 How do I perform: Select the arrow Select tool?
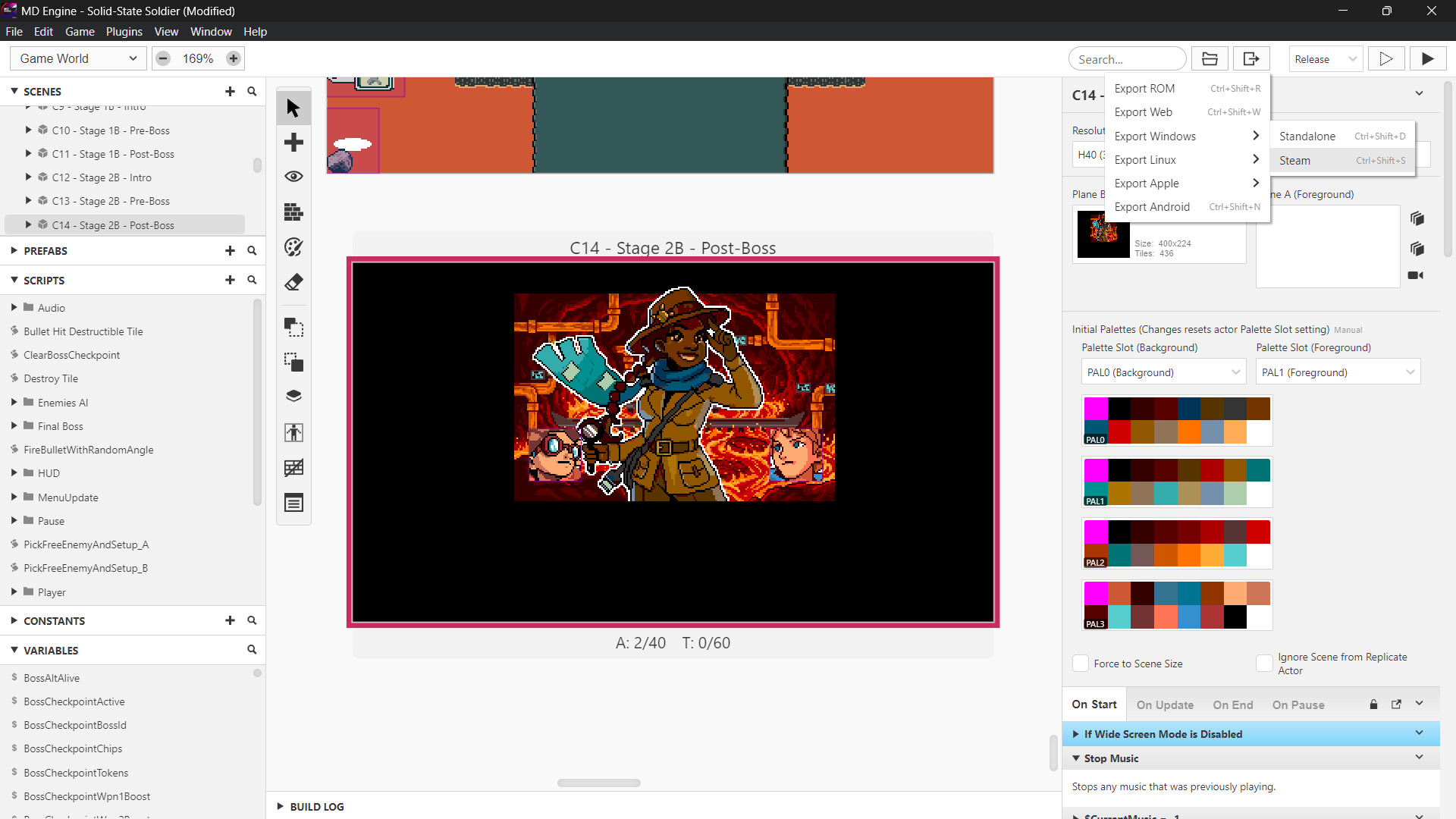pos(293,108)
